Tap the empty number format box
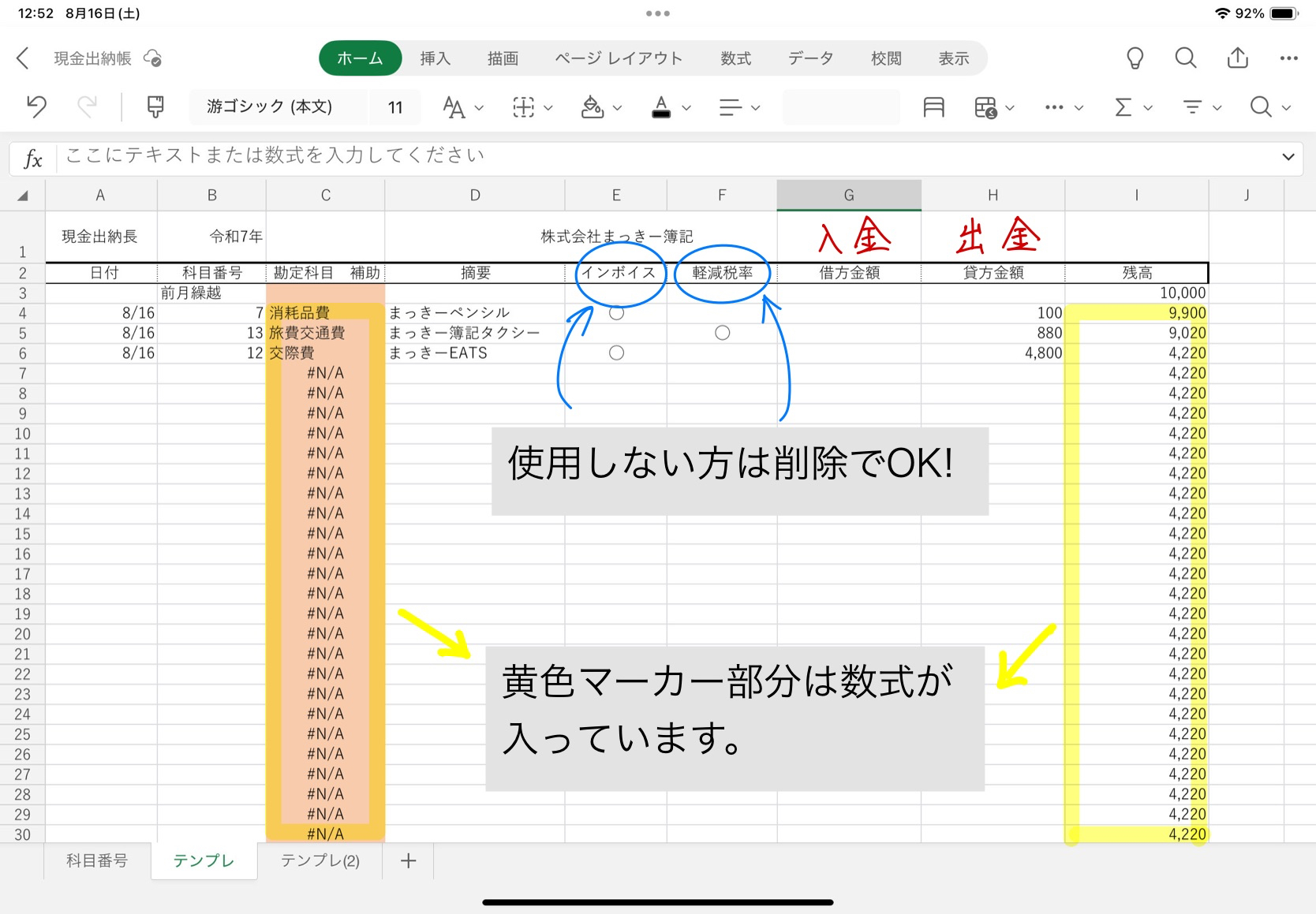 point(841,107)
